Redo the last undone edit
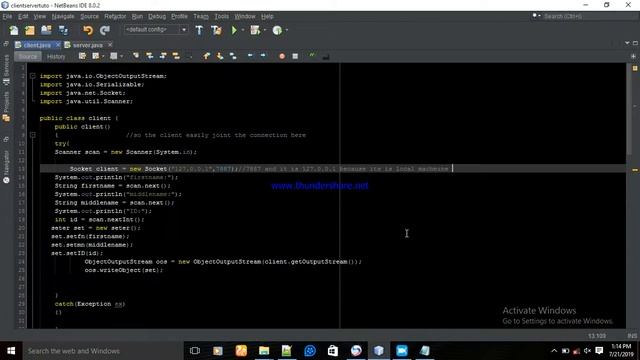640x360 pixels. pyautogui.click(x=104, y=30)
